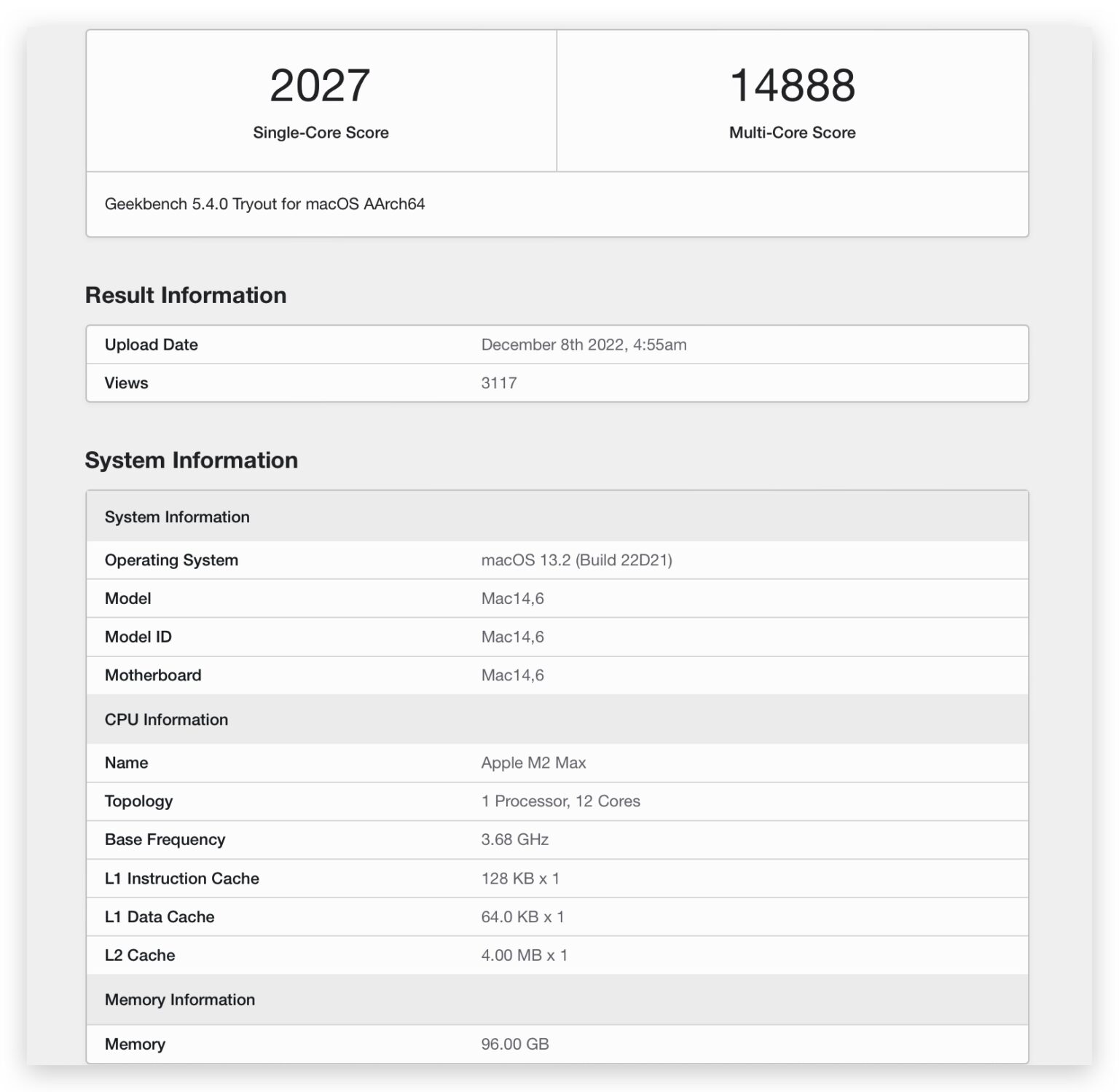Select the Model ID label
Viewport: 1119px width, 1092px height.
click(x=138, y=637)
